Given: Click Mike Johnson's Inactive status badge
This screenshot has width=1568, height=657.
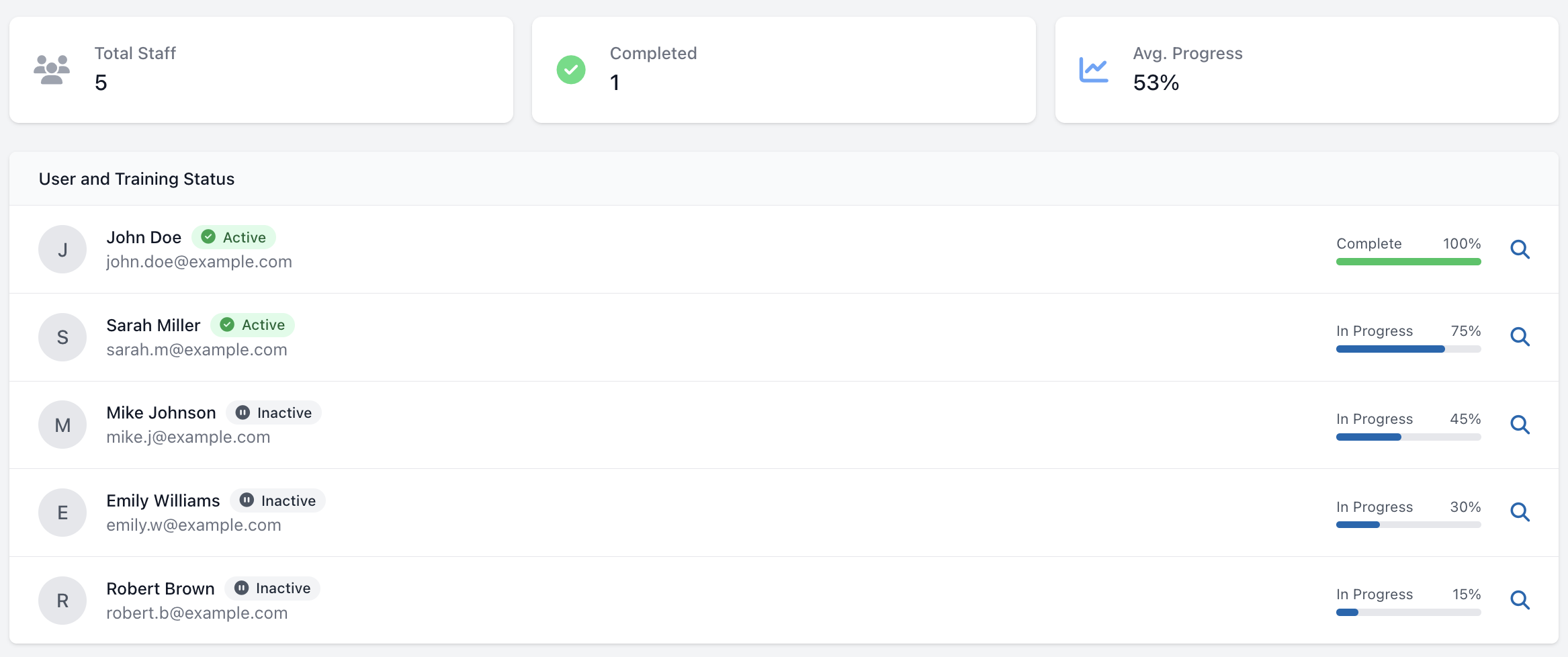Looking at the screenshot, I should [274, 412].
